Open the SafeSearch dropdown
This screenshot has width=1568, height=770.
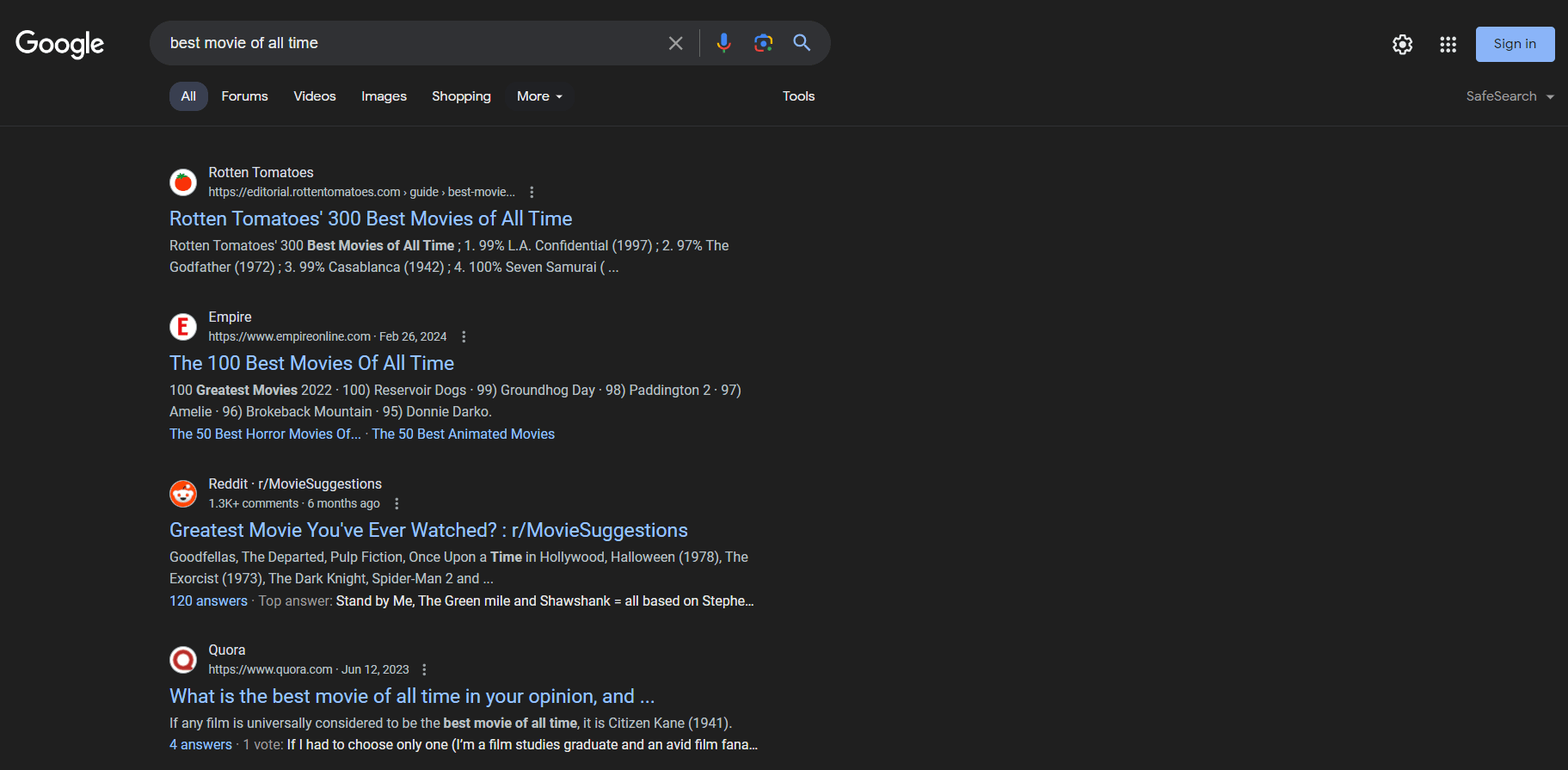pos(1510,96)
